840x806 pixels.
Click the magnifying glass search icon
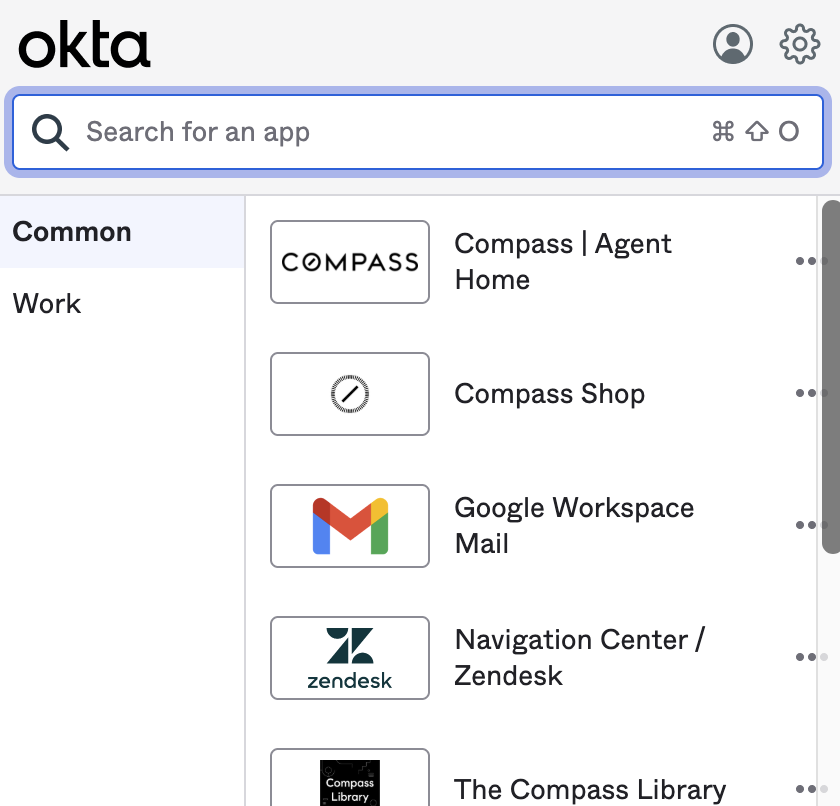pyautogui.click(x=50, y=132)
